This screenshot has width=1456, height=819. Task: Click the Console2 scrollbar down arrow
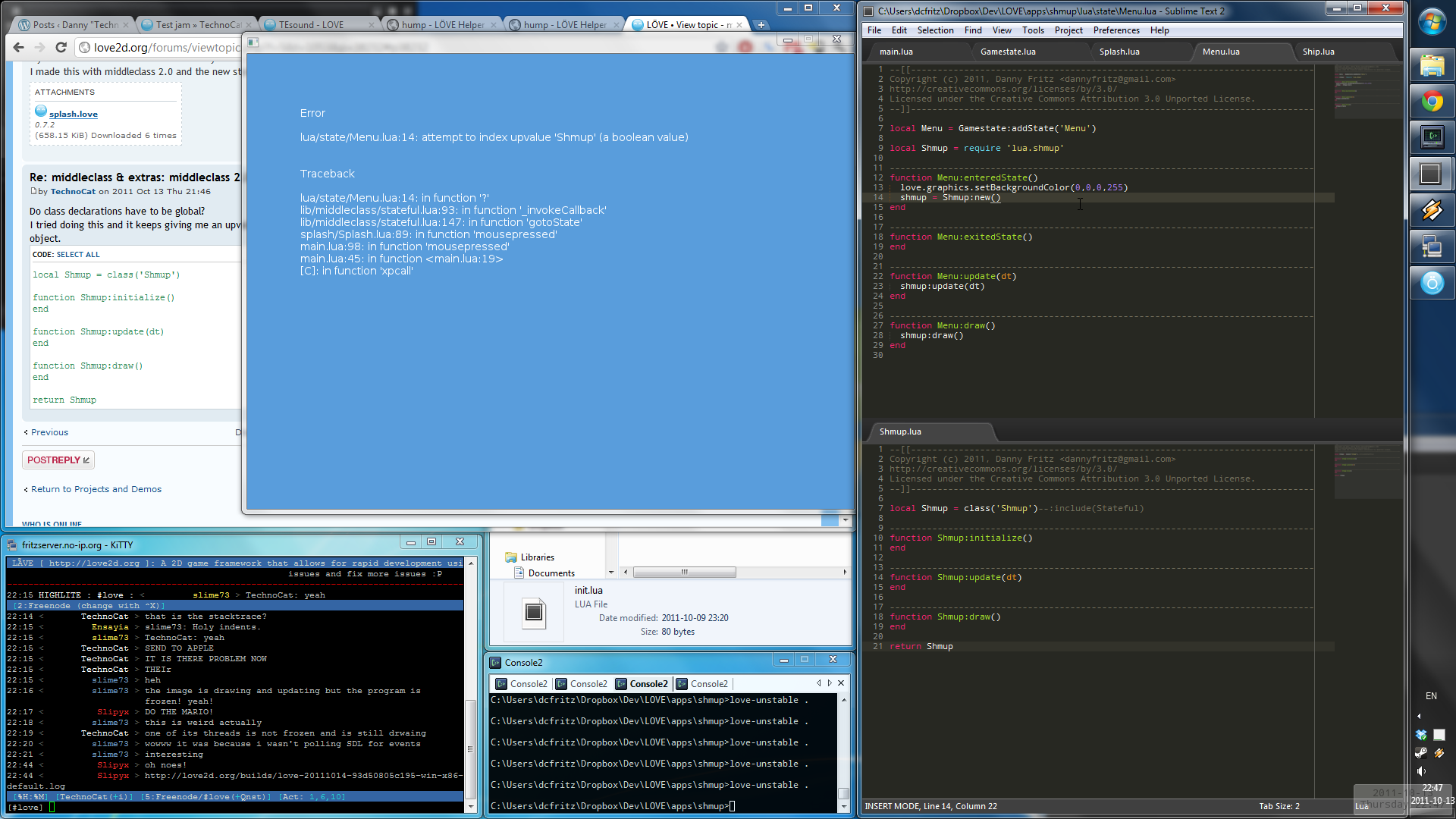pyautogui.click(x=843, y=808)
